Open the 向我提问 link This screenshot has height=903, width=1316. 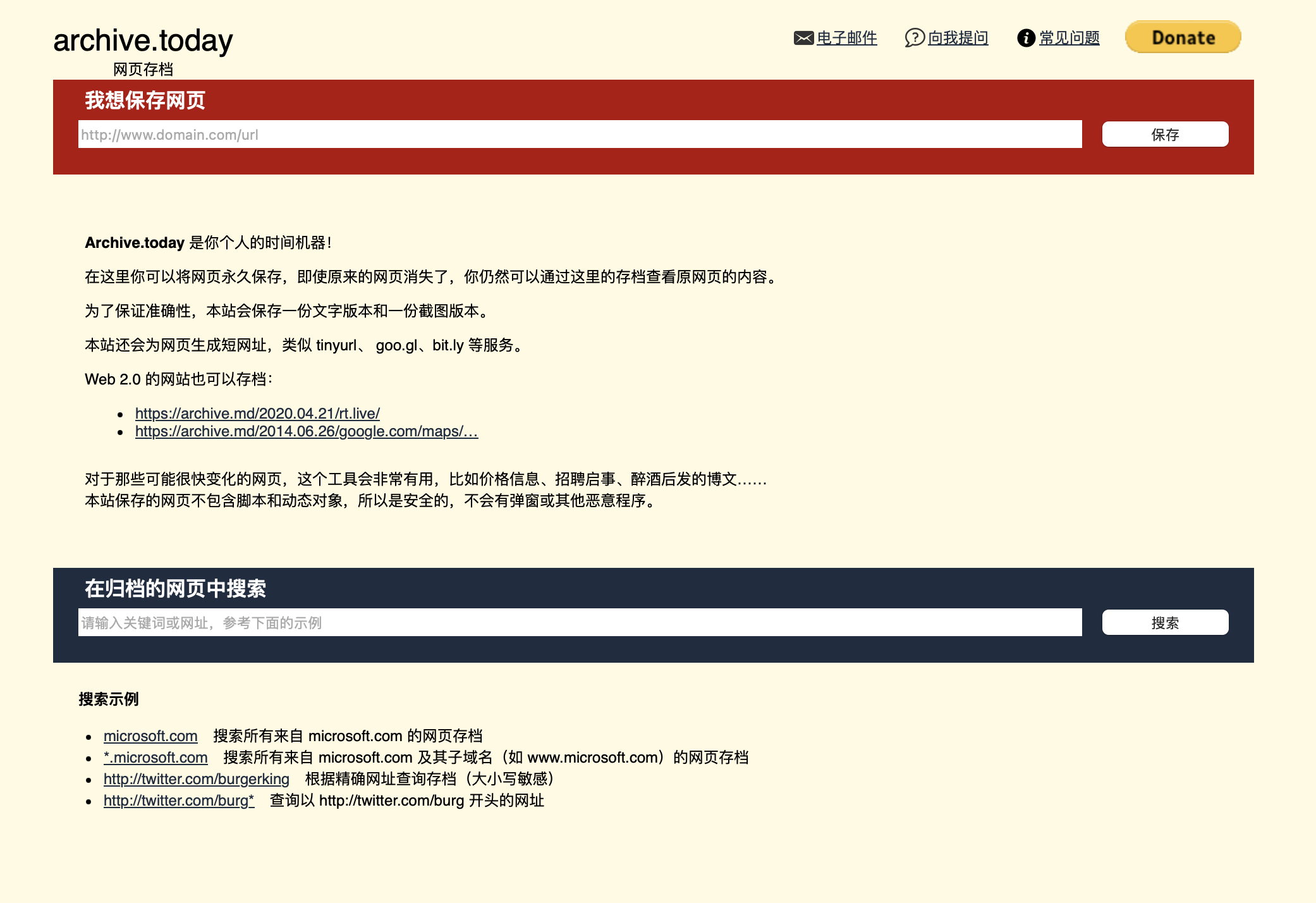958,38
